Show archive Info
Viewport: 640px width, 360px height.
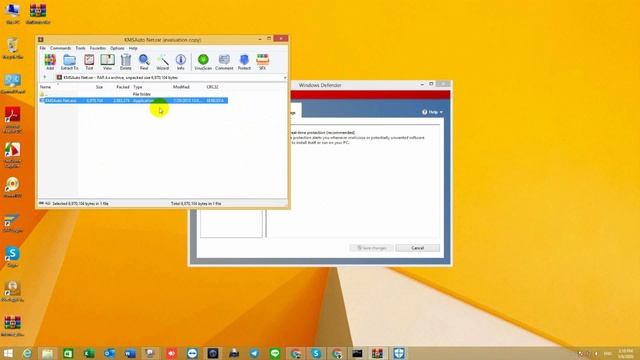[180, 62]
